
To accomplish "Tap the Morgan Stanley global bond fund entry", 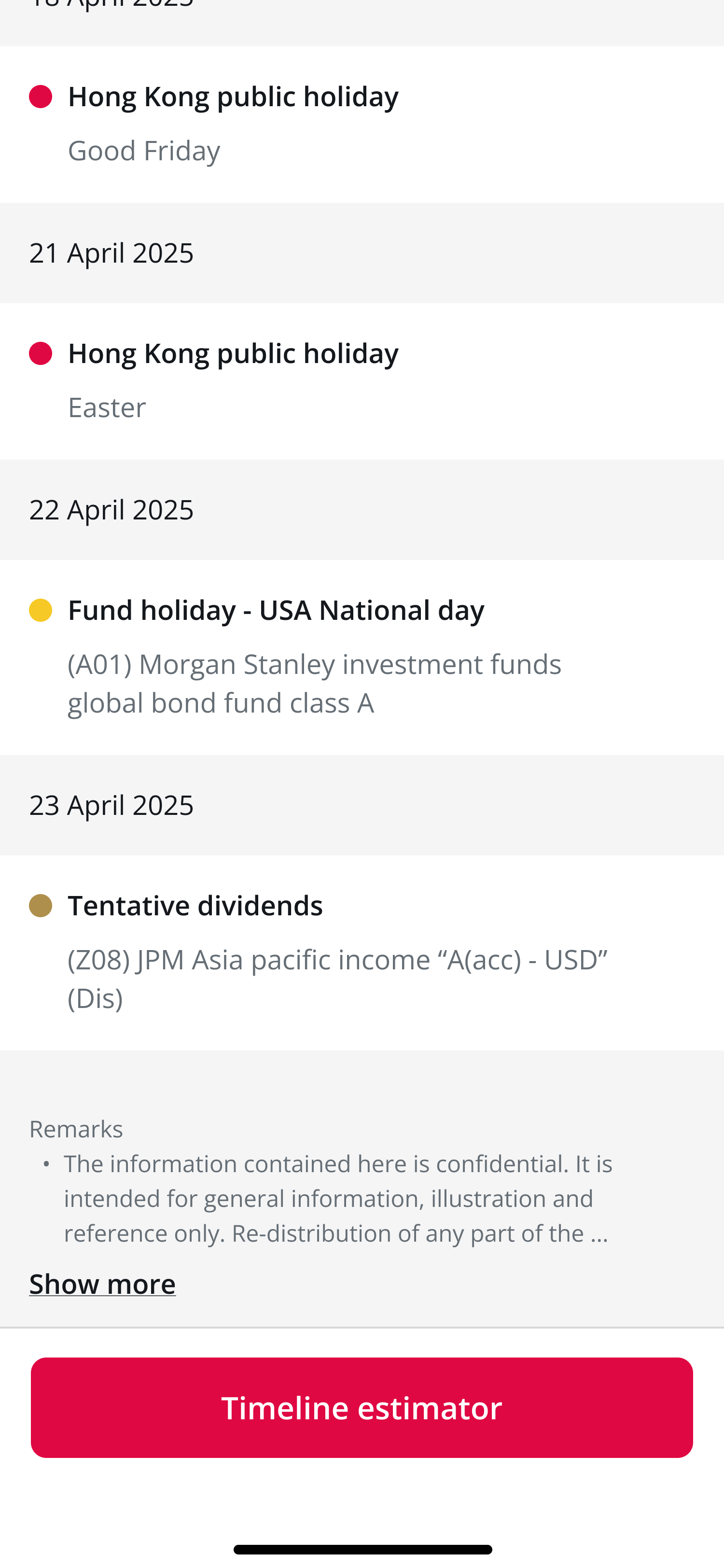I will point(314,683).
